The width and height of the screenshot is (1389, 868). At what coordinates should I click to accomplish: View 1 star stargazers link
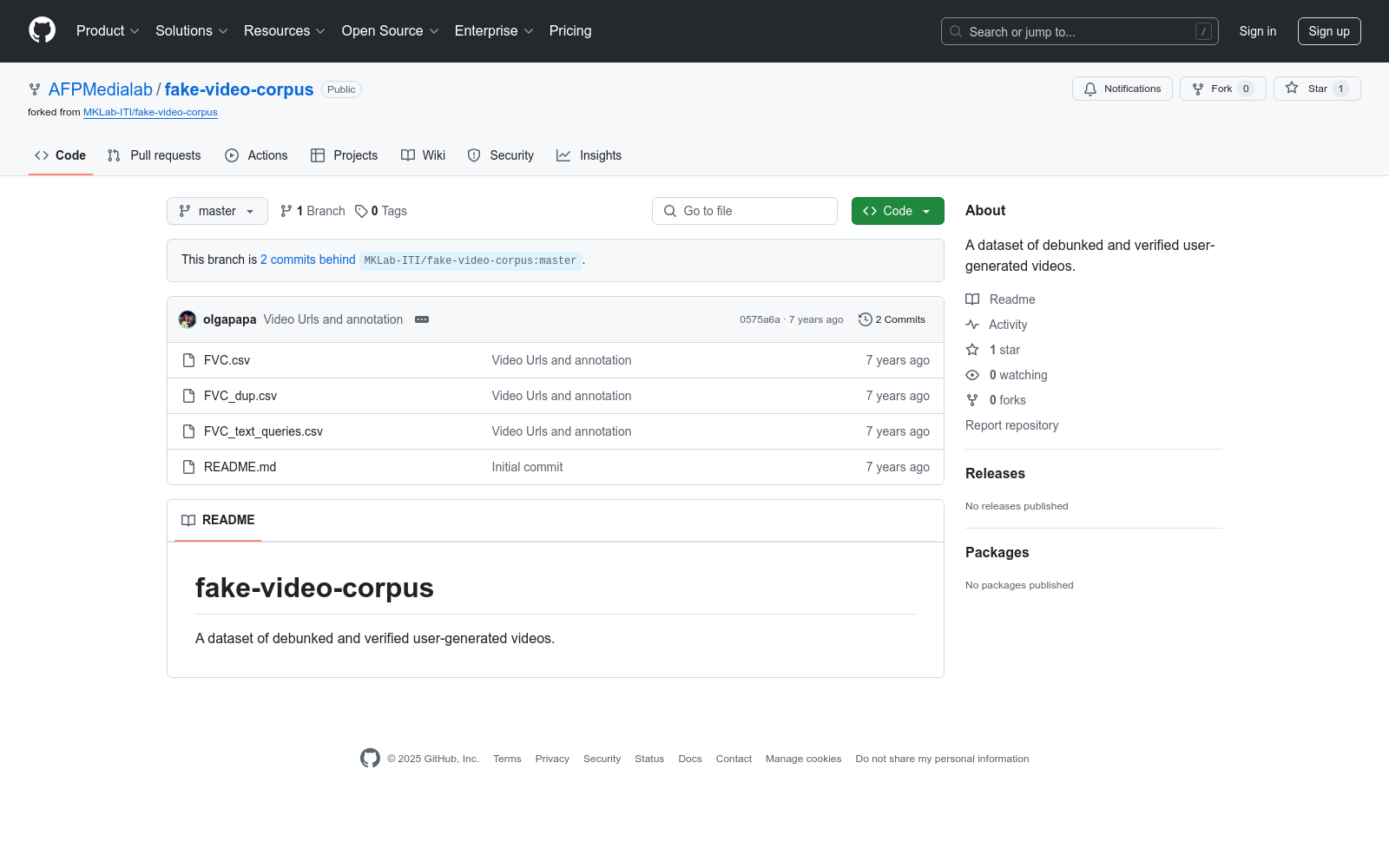coord(993,350)
